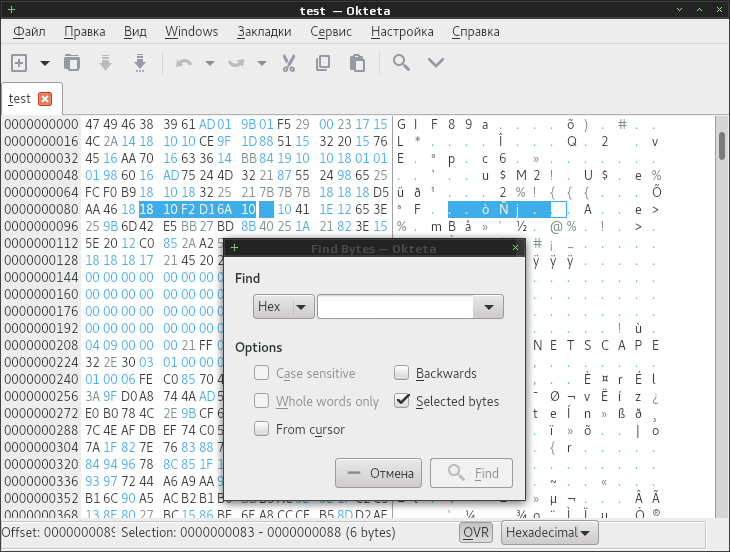730x552 pixels.
Task: Click the Find Bytes dialog title icon
Action: (x=234, y=248)
